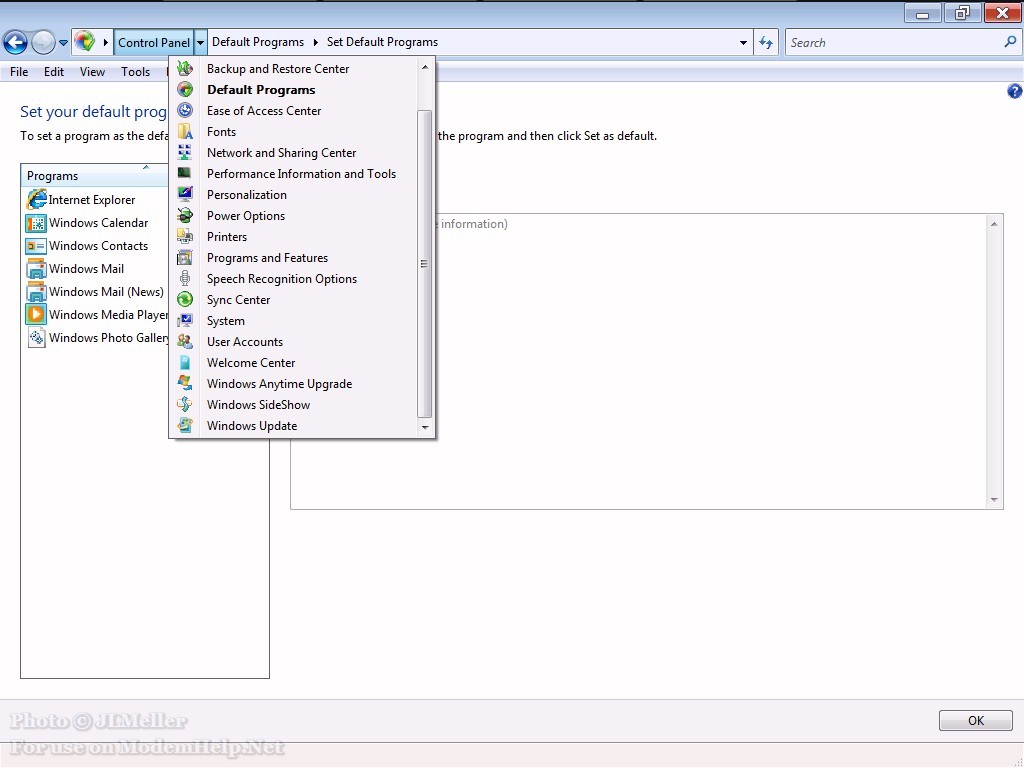This screenshot has width=1024, height=768.
Task: Click the Windows Calendar program icon
Action: [x=36, y=223]
